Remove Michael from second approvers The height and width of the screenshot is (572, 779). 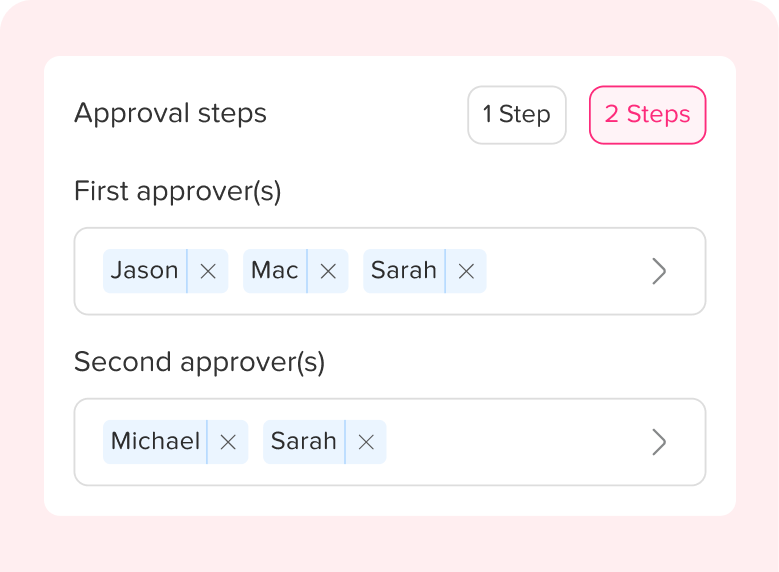pos(228,442)
